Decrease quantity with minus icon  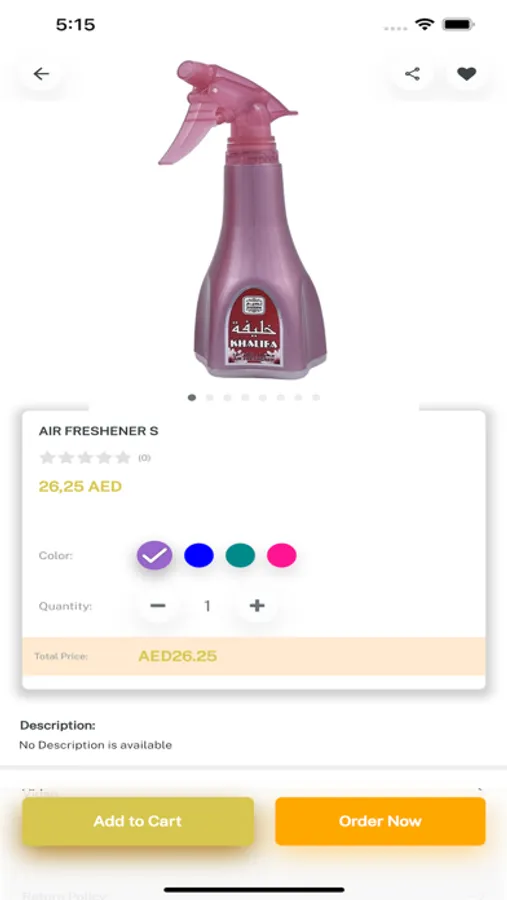pyautogui.click(x=158, y=606)
